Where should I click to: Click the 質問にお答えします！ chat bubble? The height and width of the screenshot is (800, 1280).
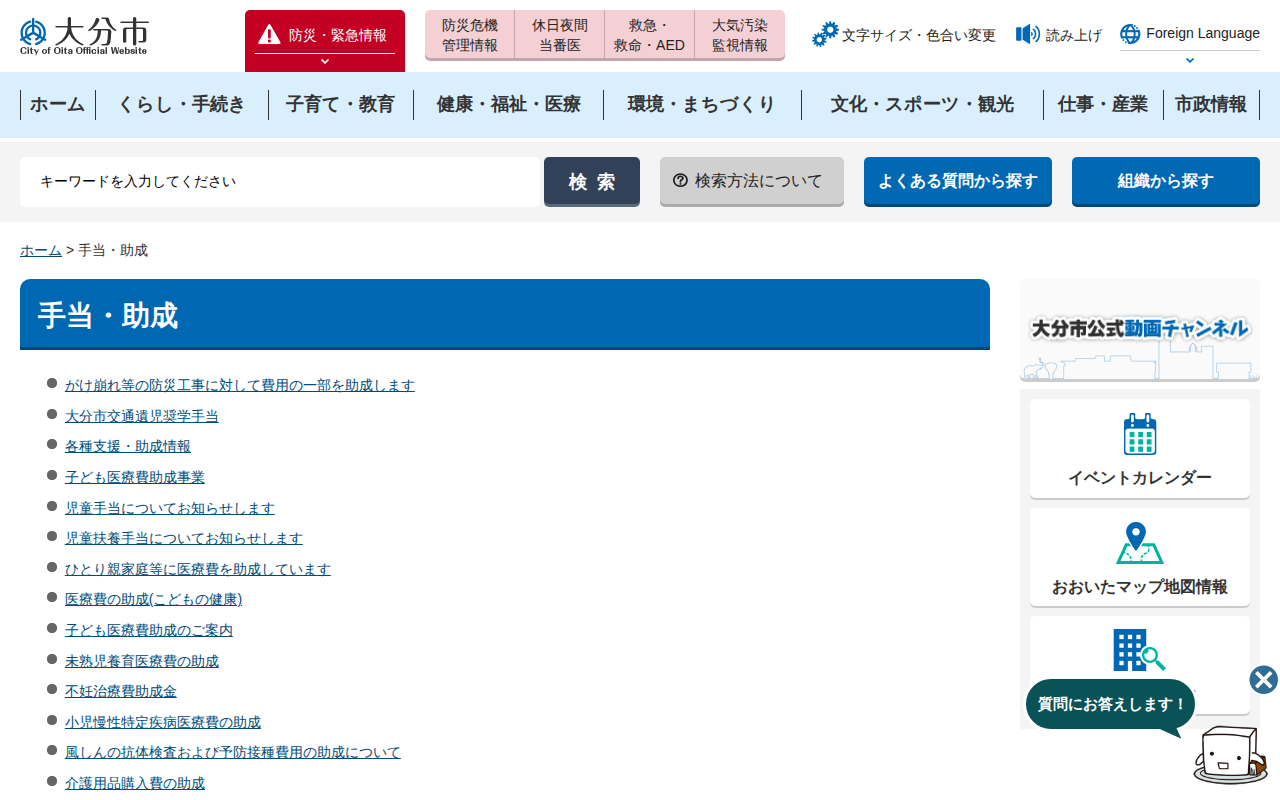[1111, 704]
